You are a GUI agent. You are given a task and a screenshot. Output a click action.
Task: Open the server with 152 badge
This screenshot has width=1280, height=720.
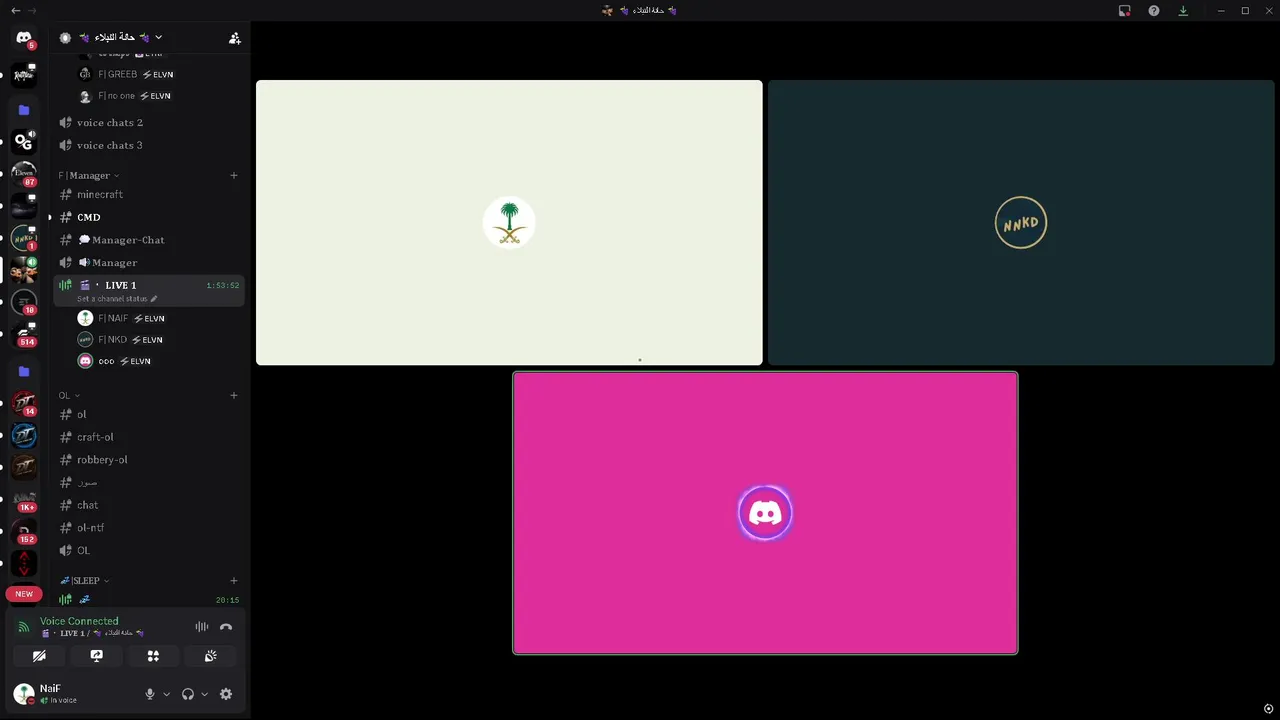pyautogui.click(x=24, y=532)
